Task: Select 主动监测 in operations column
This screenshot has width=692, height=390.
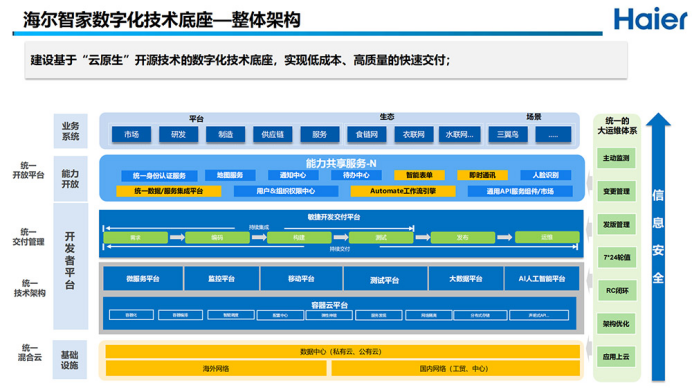Action: 616,158
